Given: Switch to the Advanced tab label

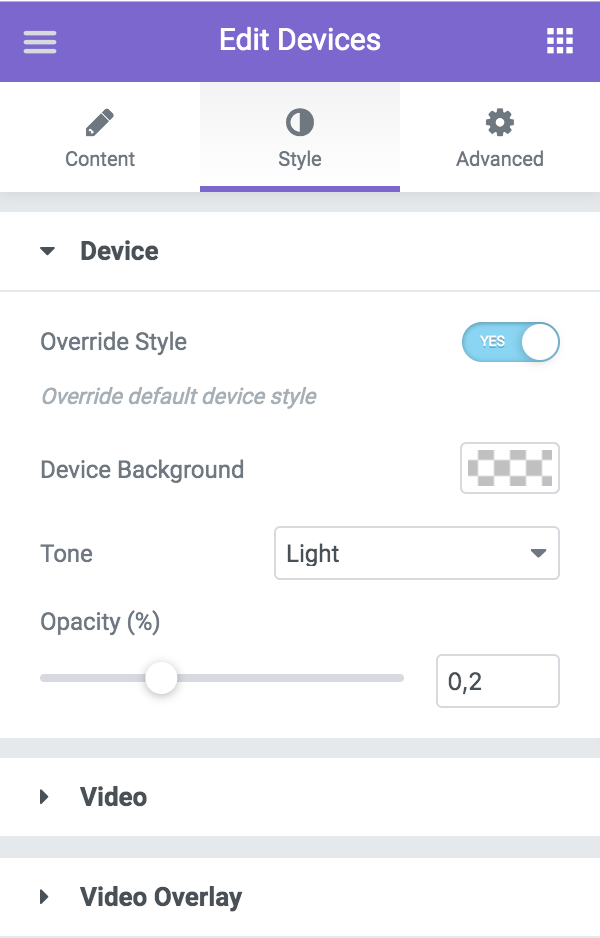Looking at the screenshot, I should click(x=500, y=159).
